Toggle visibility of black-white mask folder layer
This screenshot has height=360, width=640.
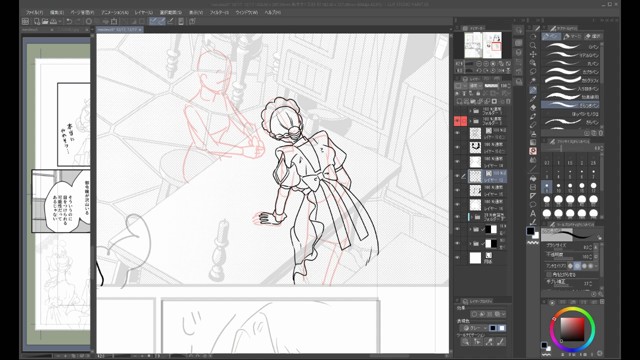click(458, 229)
